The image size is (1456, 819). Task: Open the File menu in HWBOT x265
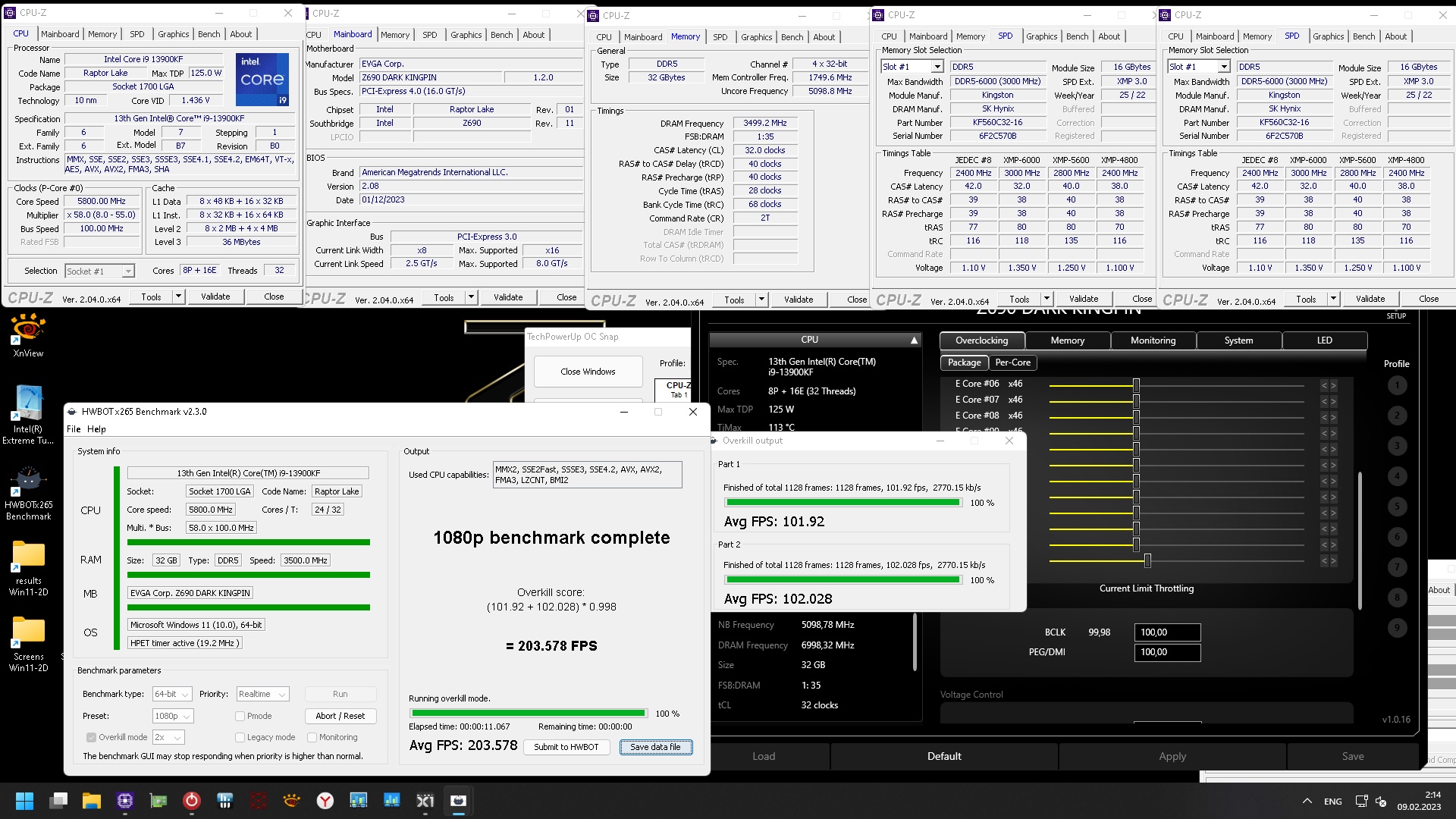[74, 429]
